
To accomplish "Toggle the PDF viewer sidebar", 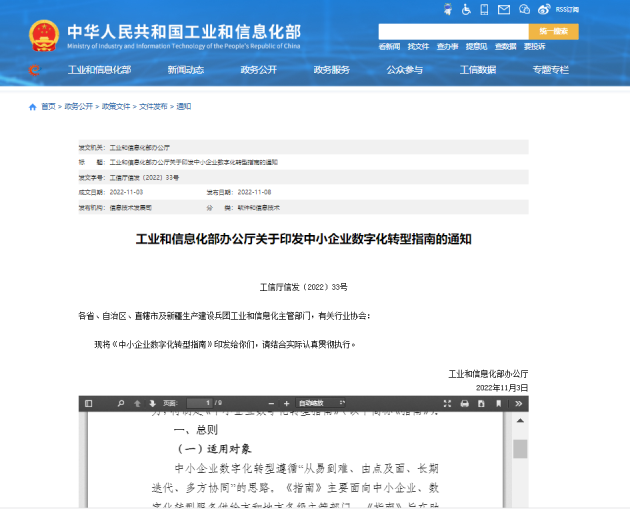I will coord(89,403).
